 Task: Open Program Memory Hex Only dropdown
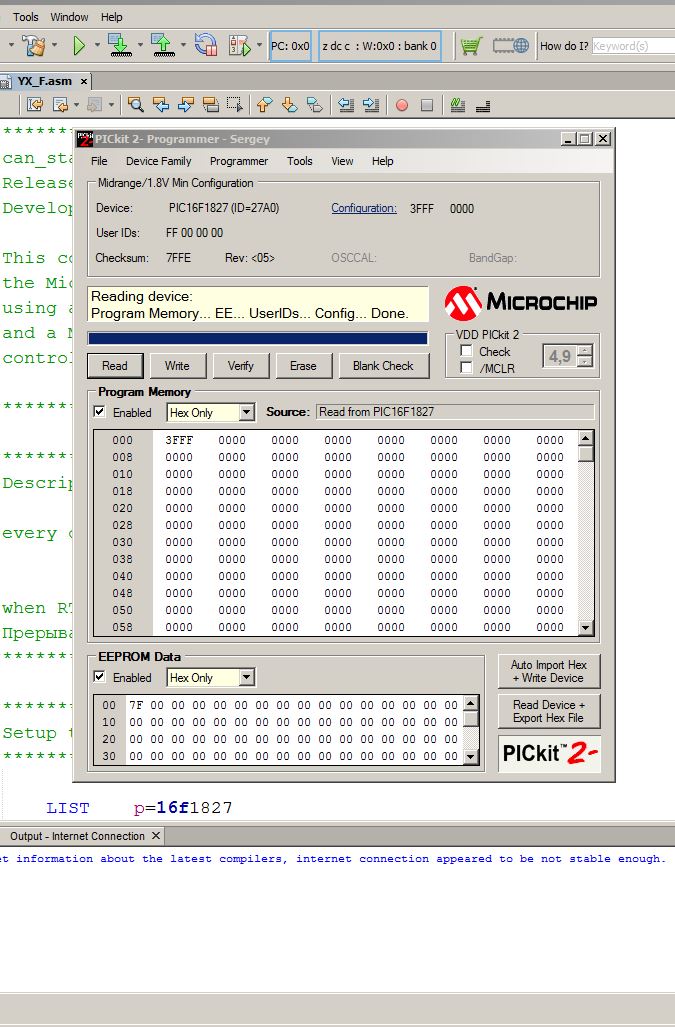pyautogui.click(x=246, y=412)
